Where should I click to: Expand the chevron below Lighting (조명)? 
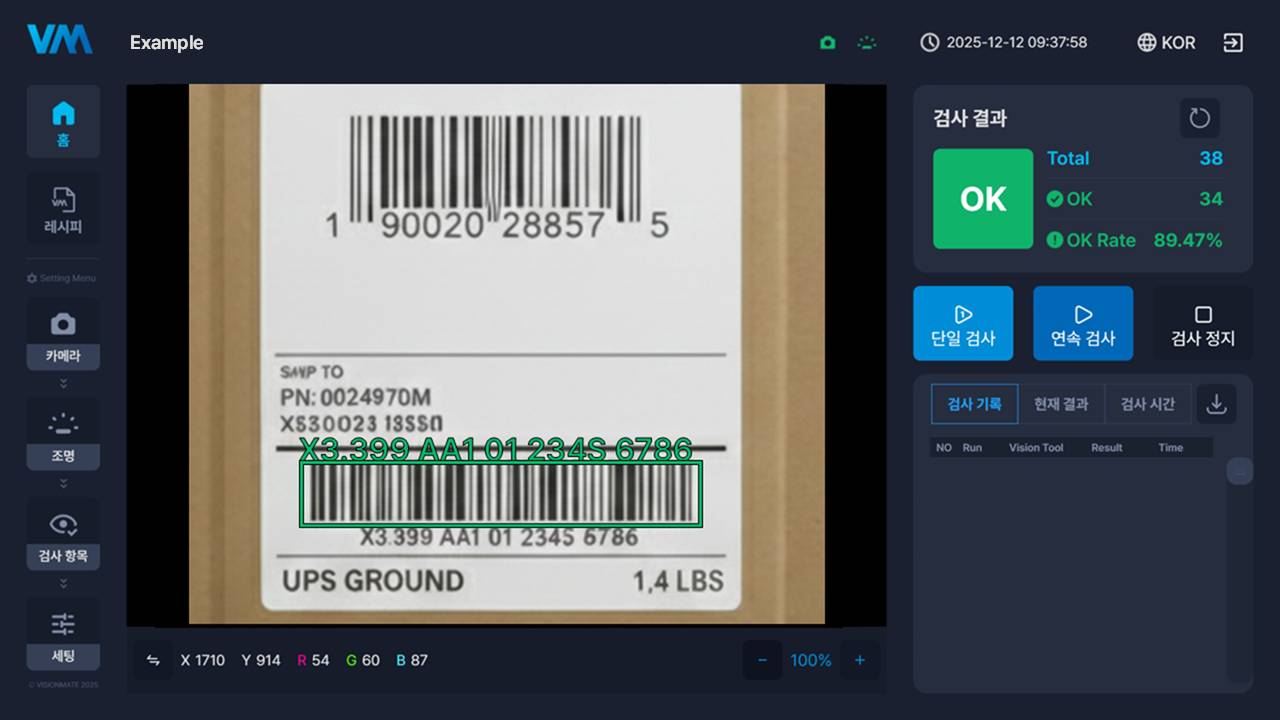click(x=63, y=483)
